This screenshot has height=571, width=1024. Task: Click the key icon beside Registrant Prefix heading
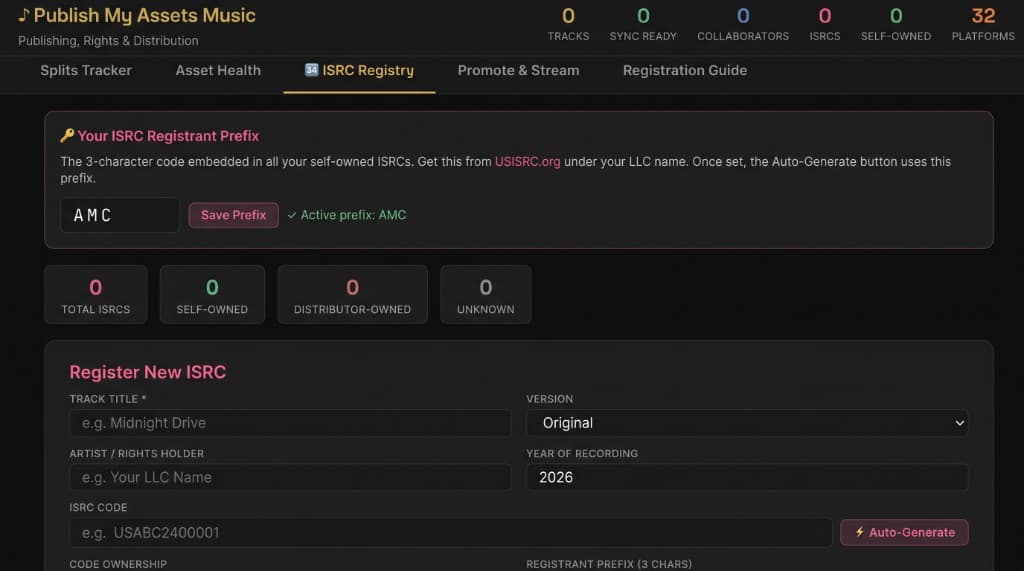67,136
